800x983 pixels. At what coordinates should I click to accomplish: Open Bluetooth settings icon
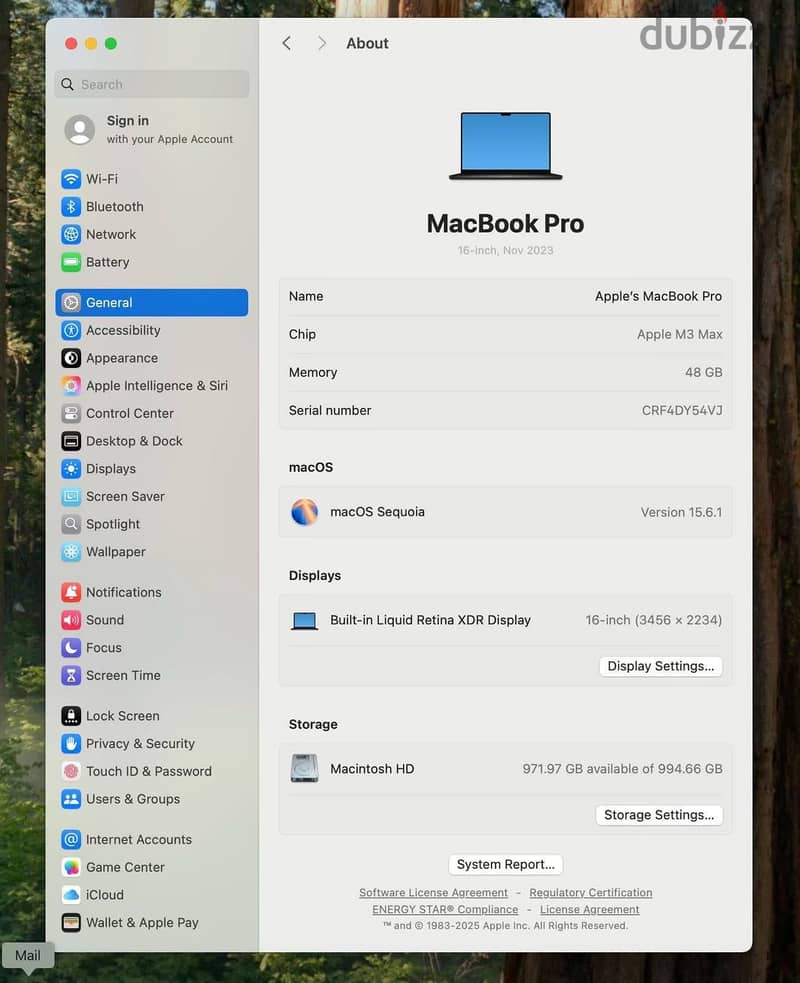[x=71, y=206]
